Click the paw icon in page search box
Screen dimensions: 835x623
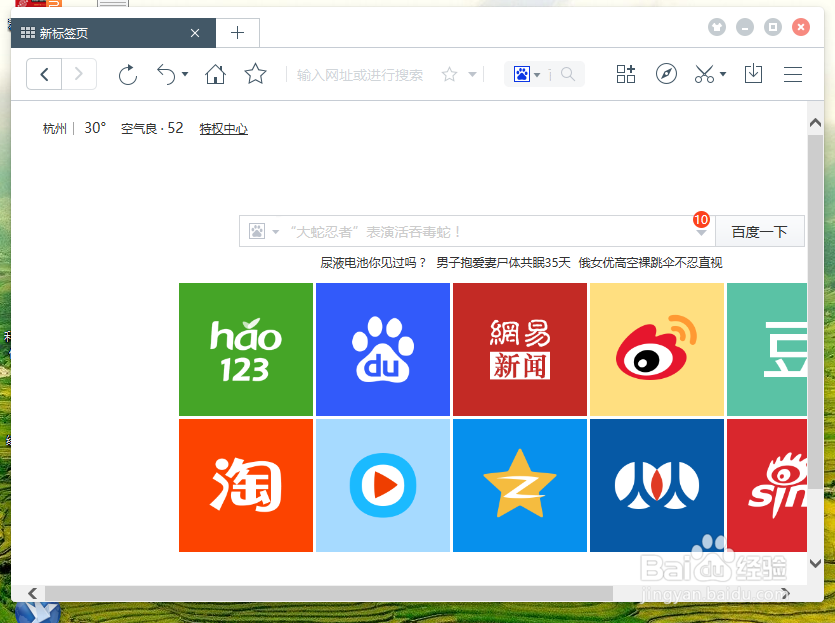[x=257, y=232]
